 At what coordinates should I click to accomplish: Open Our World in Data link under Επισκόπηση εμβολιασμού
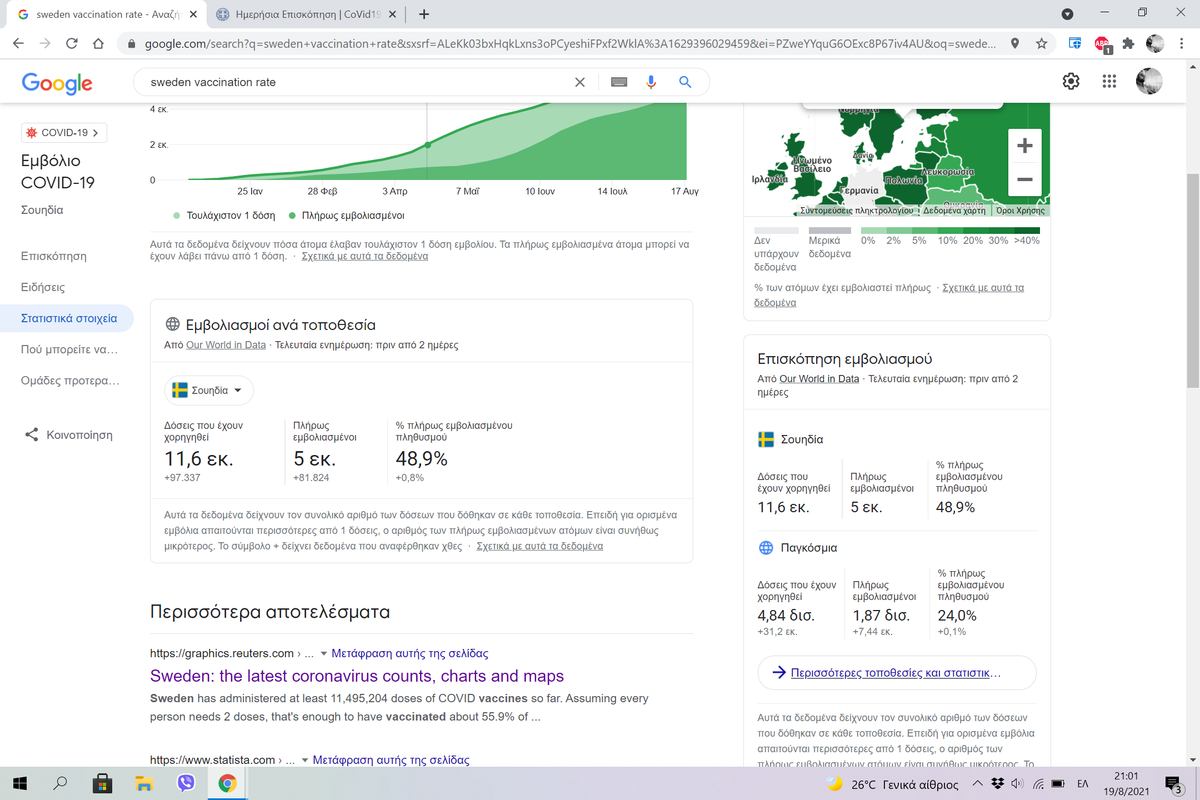[819, 379]
